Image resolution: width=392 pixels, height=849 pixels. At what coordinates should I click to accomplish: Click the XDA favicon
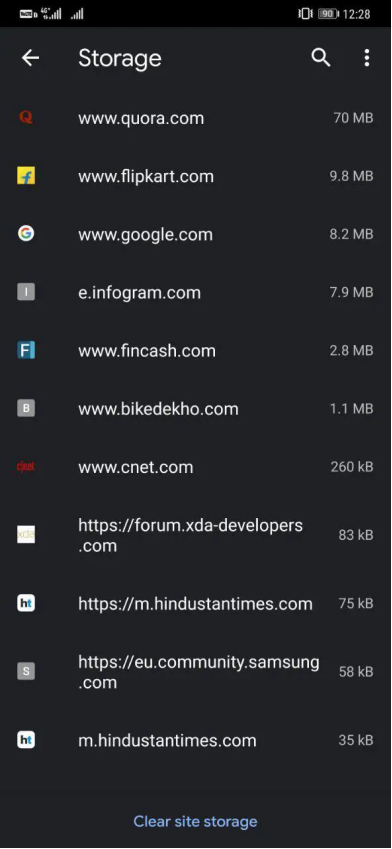(x=26, y=535)
